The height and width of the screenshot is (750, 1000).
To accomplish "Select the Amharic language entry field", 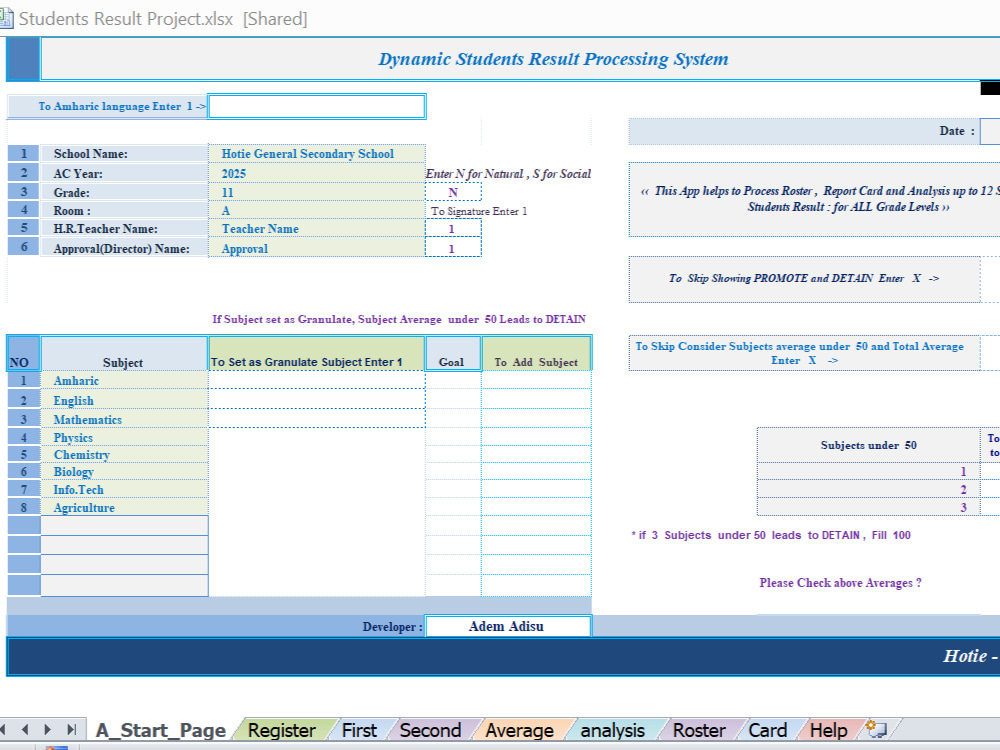I will (317, 107).
